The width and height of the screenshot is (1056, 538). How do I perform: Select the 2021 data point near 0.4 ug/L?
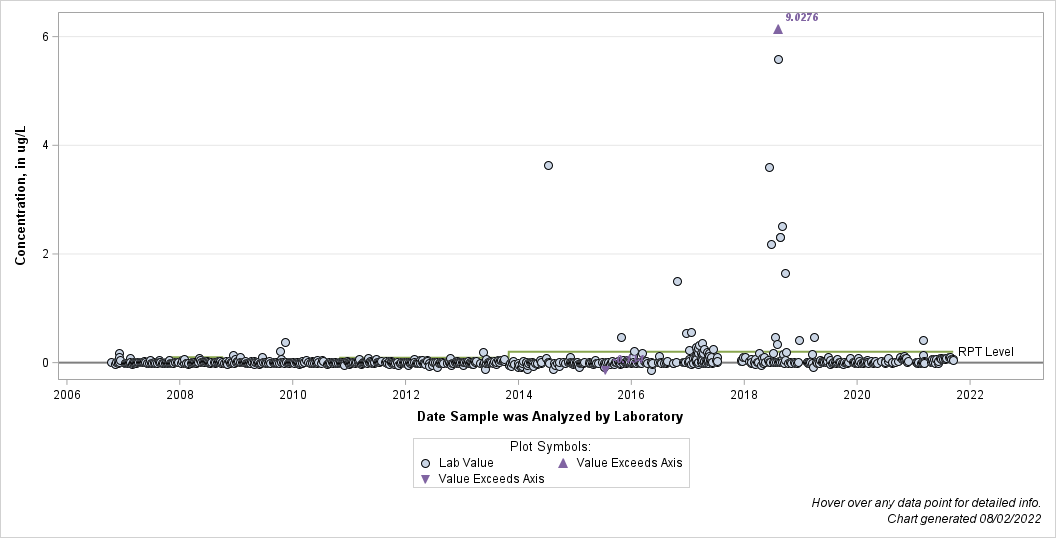pyautogui.click(x=923, y=341)
